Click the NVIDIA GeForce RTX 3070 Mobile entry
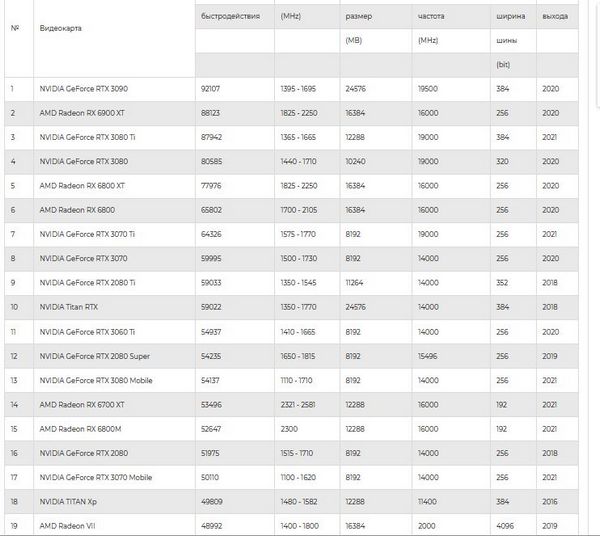 (96, 477)
